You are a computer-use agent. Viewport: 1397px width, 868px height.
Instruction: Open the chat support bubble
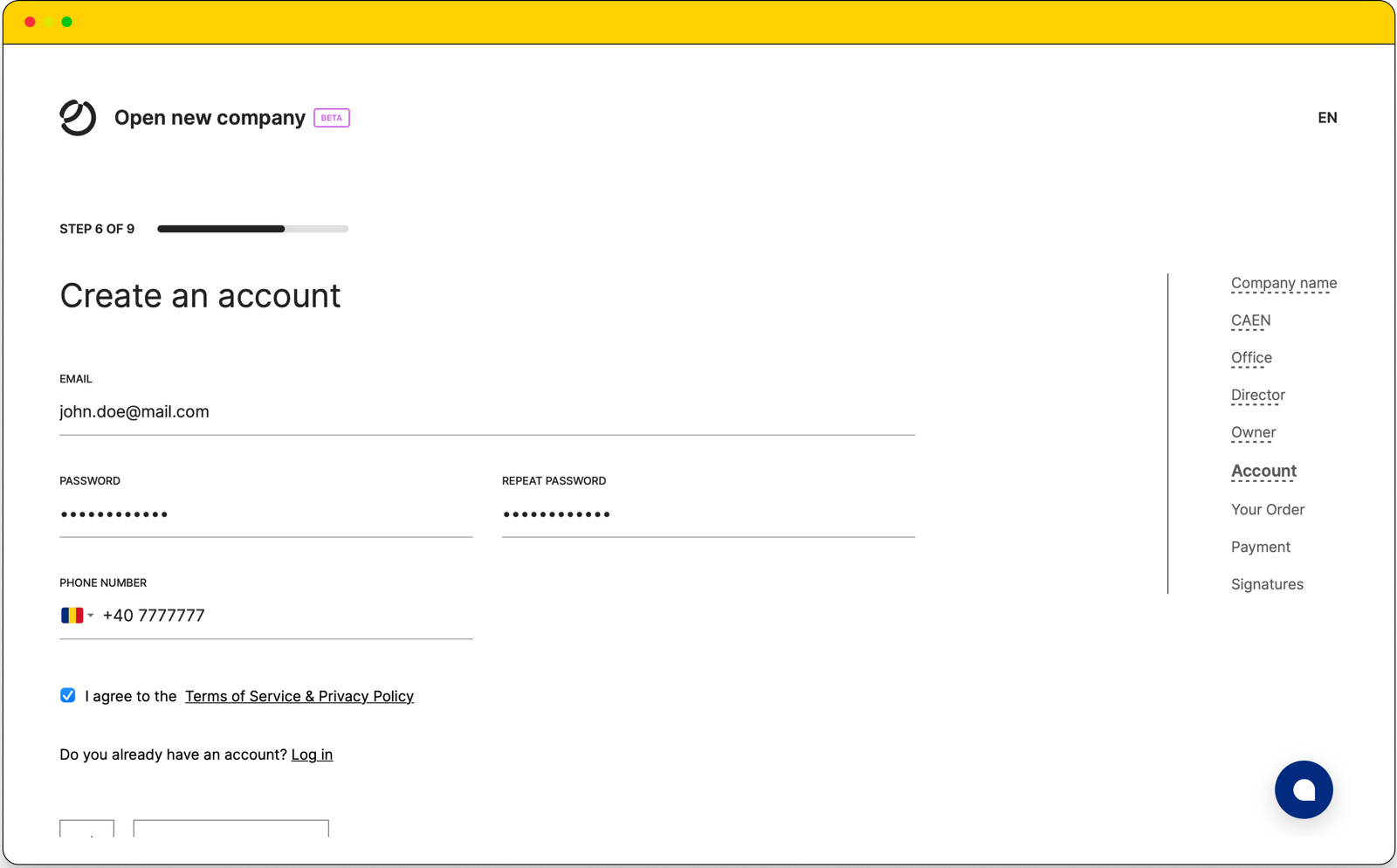coord(1303,789)
